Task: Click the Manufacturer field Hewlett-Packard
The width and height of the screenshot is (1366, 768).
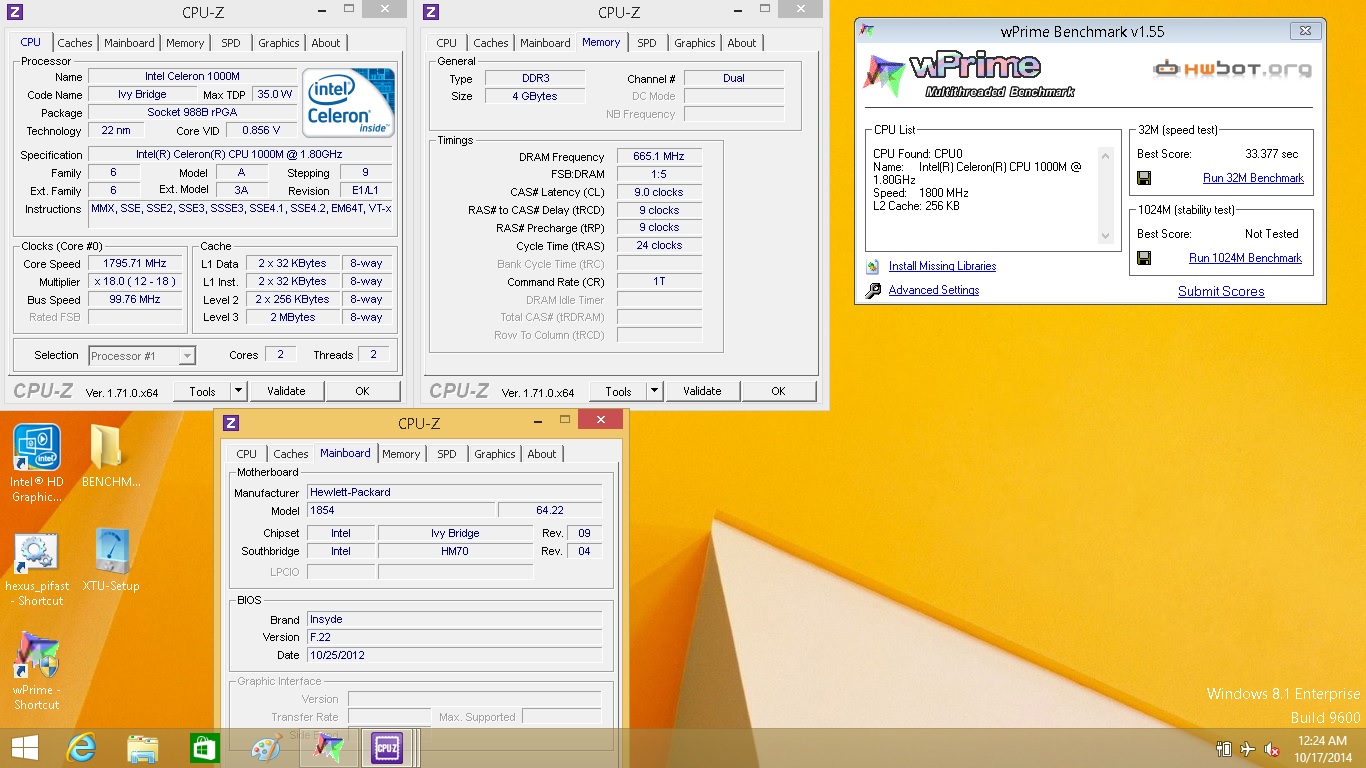Action: pyautogui.click(x=455, y=492)
